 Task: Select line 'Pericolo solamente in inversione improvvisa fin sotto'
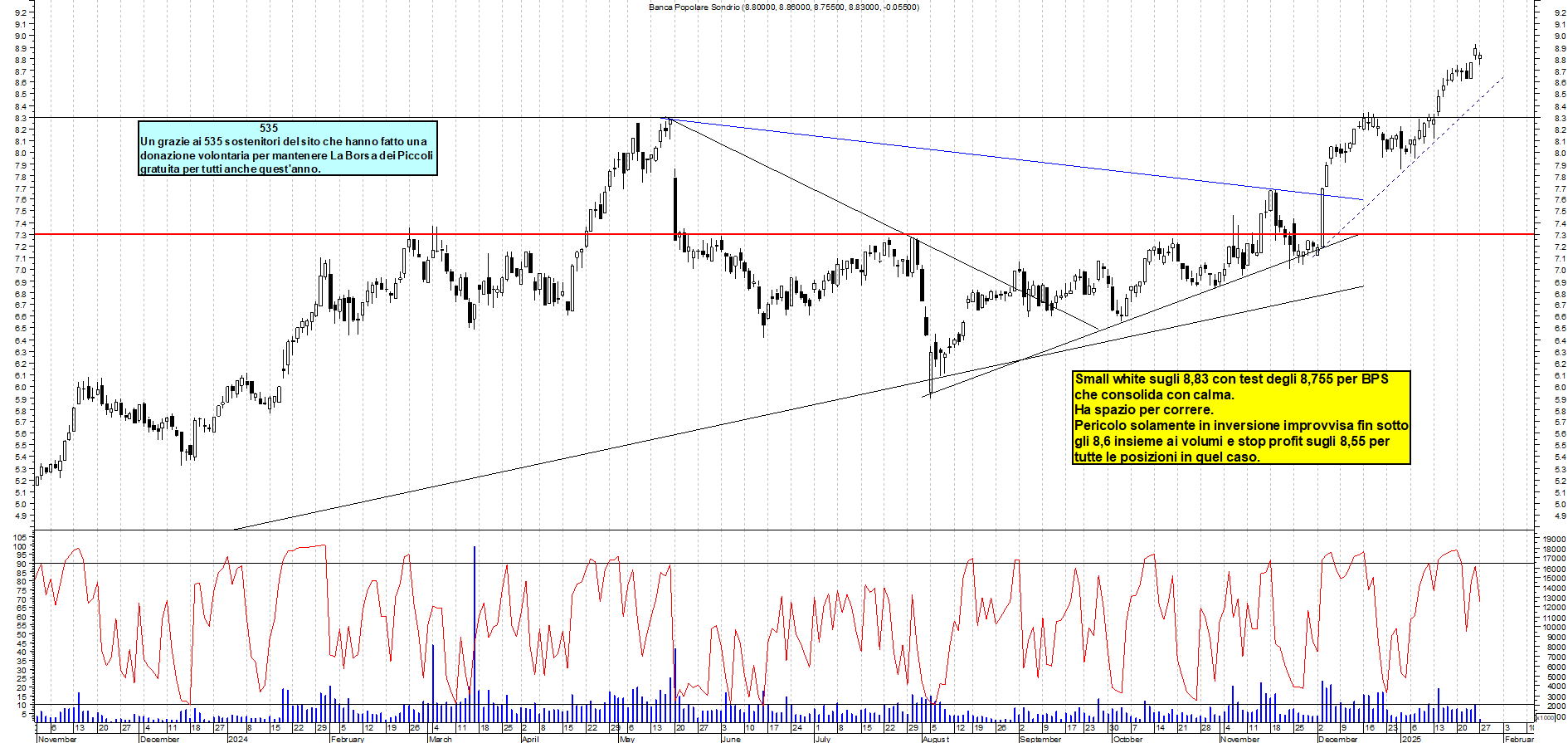(1241, 425)
